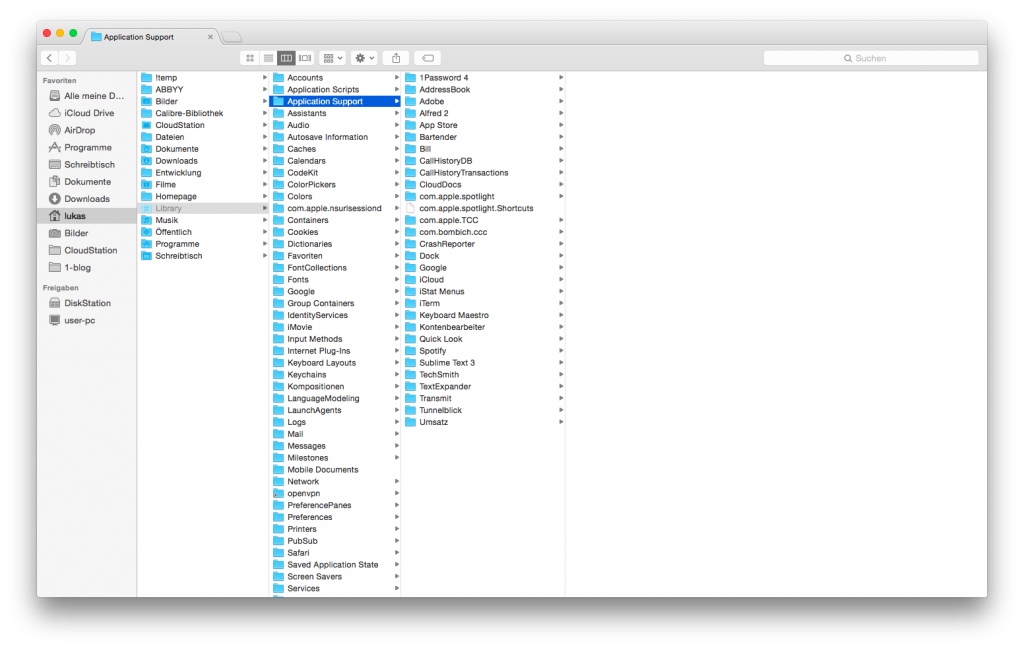1024x650 pixels.
Task: Go back with the left arrow button
Action: click(x=50, y=58)
